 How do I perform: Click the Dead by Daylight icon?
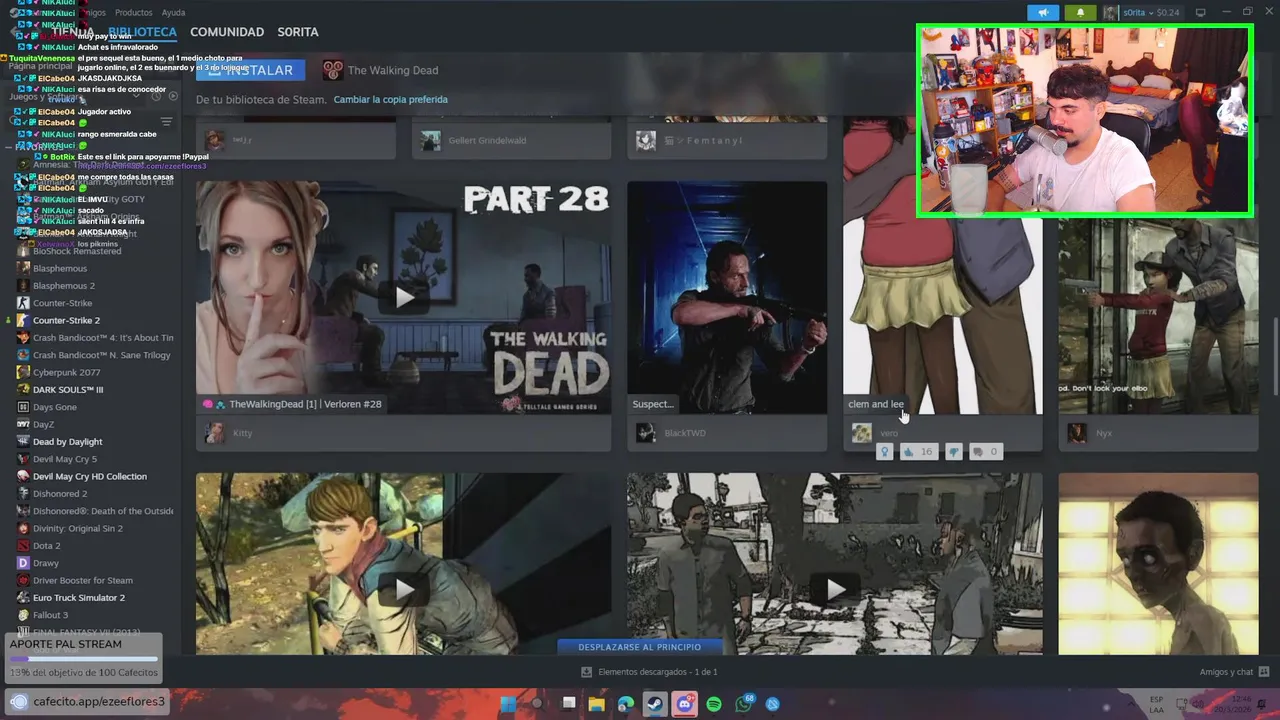click(23, 442)
